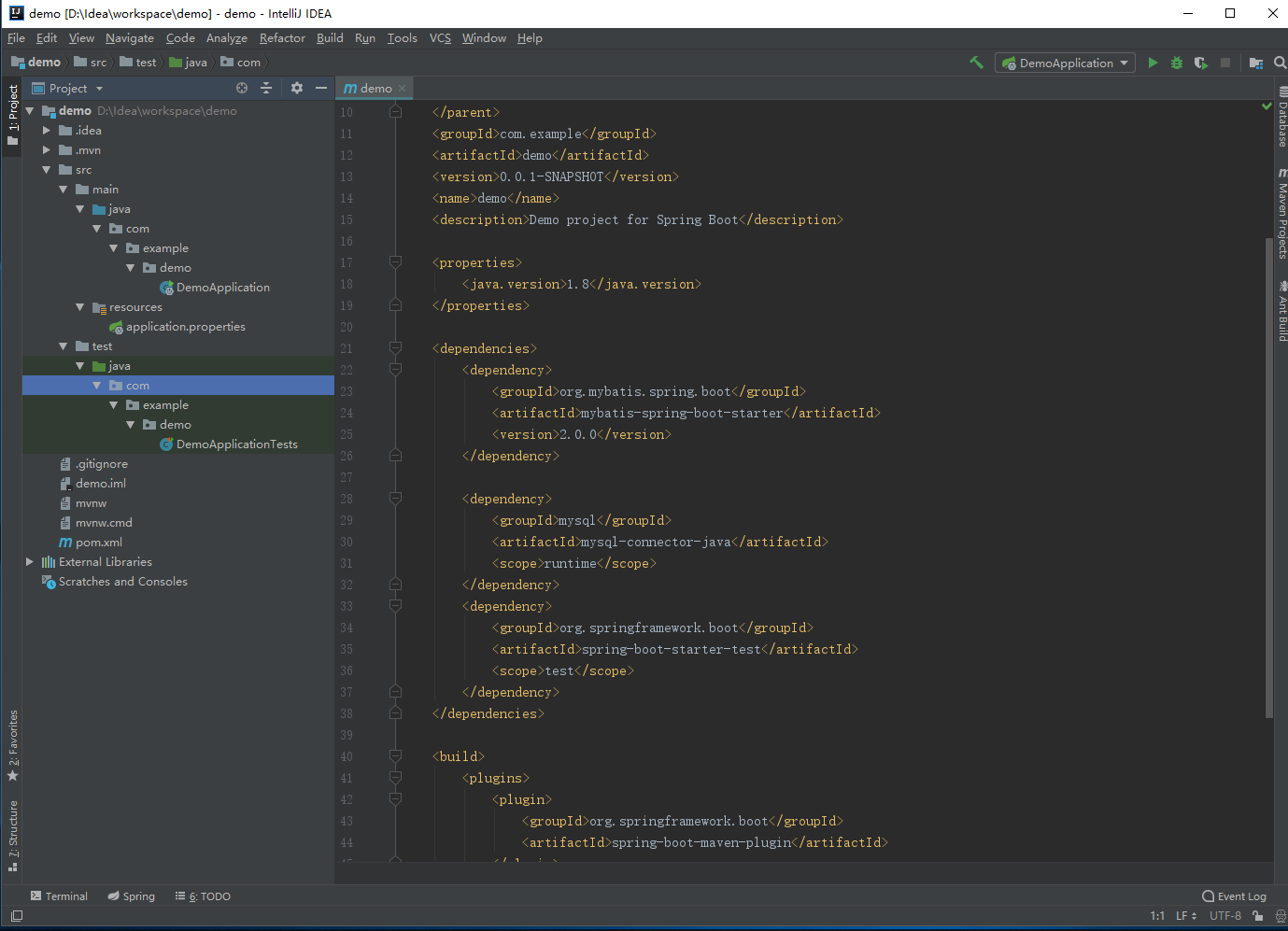The width and height of the screenshot is (1288, 931).
Task: Click the IntelliJ IDEA window icon
Action: click(16, 13)
